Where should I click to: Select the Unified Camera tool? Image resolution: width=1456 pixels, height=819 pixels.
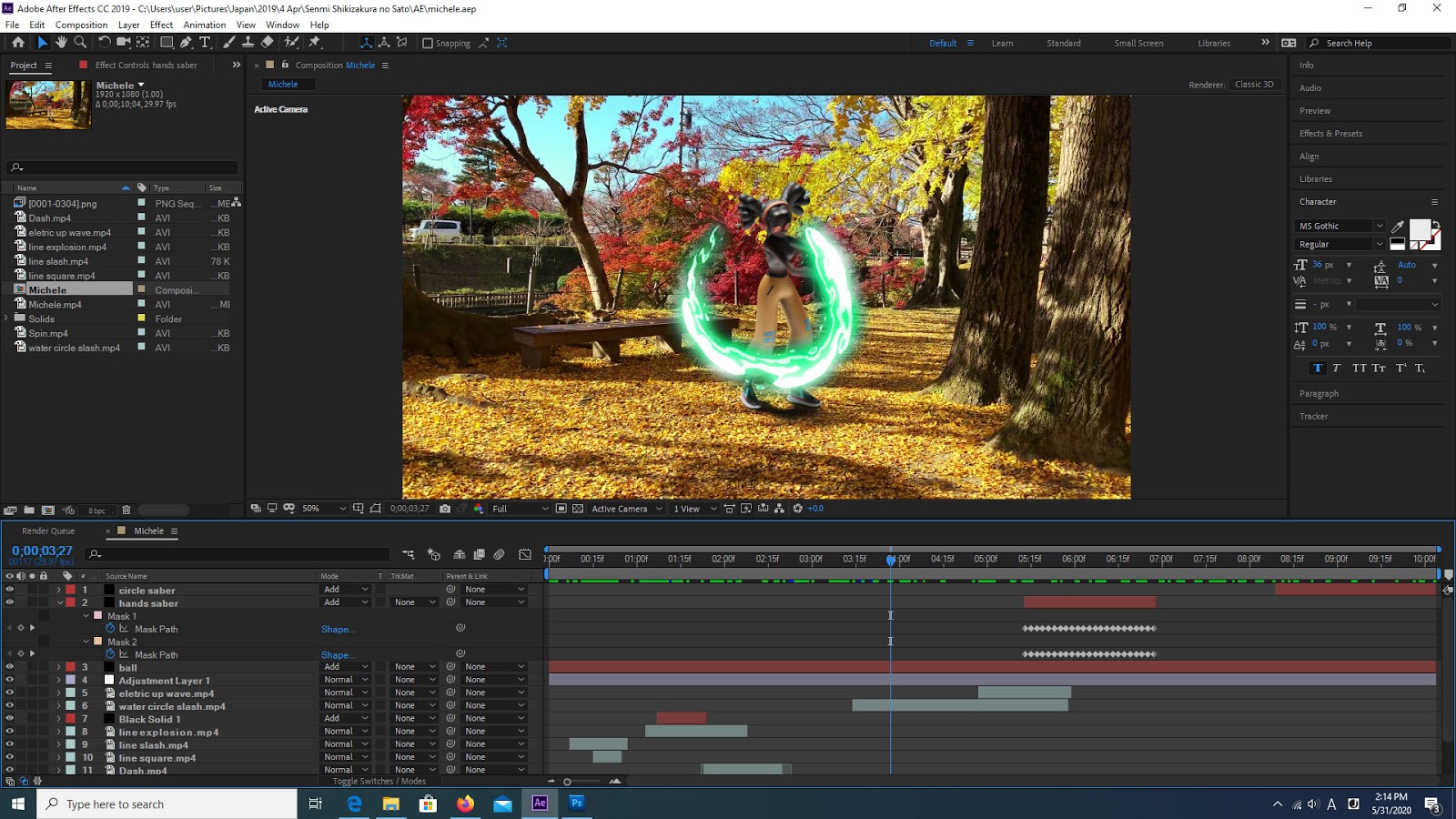123,42
